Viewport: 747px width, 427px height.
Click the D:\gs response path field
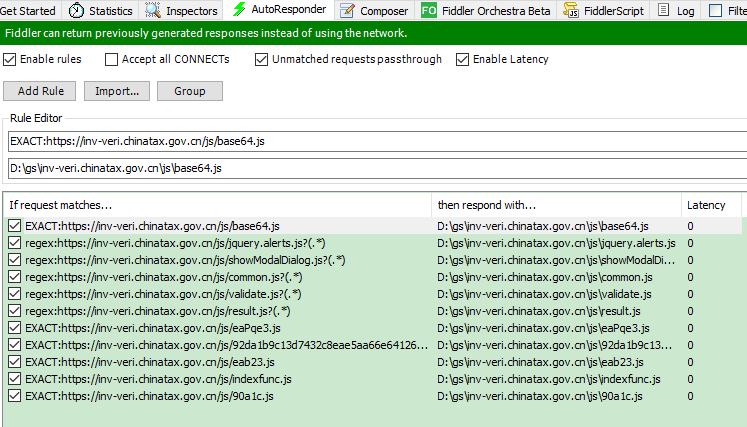point(377,168)
